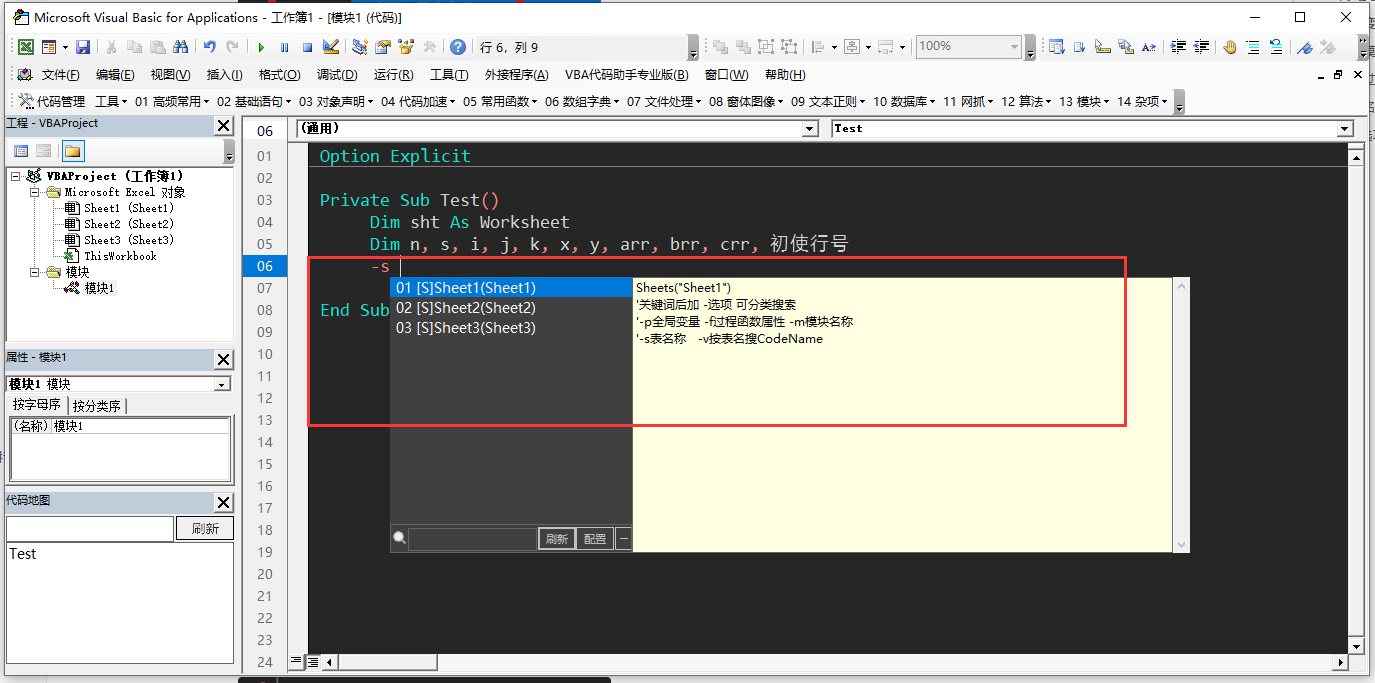The height and width of the screenshot is (683, 1375).
Task: Expand the 05 常用函数 dropdown menu
Action: 499,101
